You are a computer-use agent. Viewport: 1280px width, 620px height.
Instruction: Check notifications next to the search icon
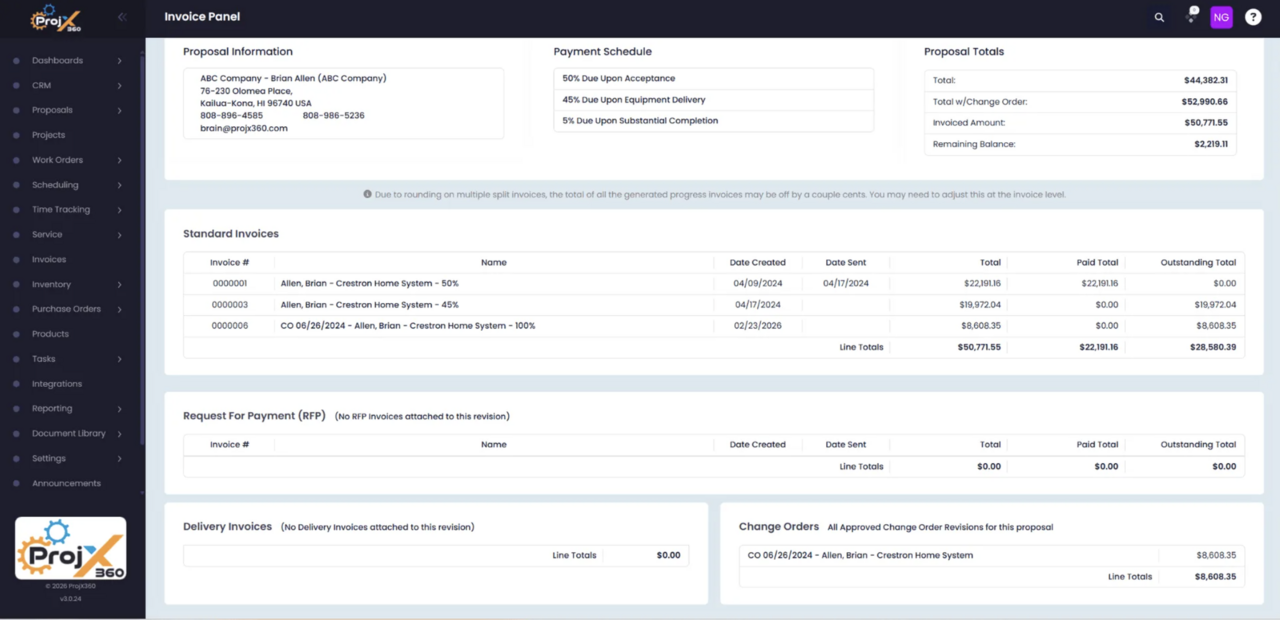(1189, 17)
